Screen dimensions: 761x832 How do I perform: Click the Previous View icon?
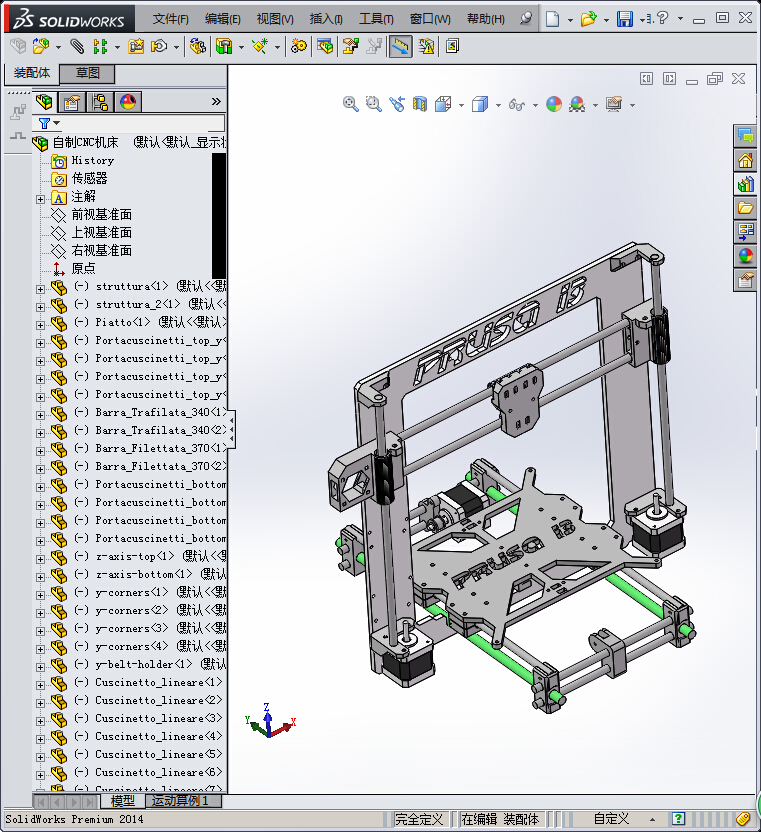396,104
